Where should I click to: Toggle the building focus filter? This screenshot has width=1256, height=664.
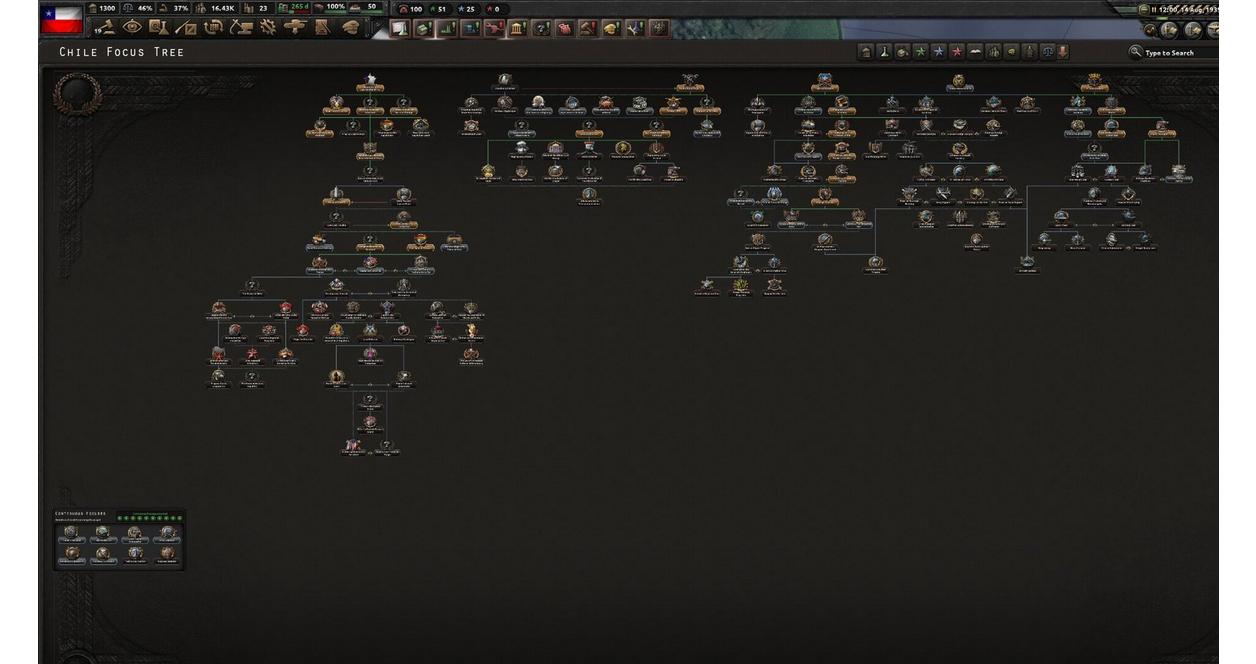[x=866, y=52]
